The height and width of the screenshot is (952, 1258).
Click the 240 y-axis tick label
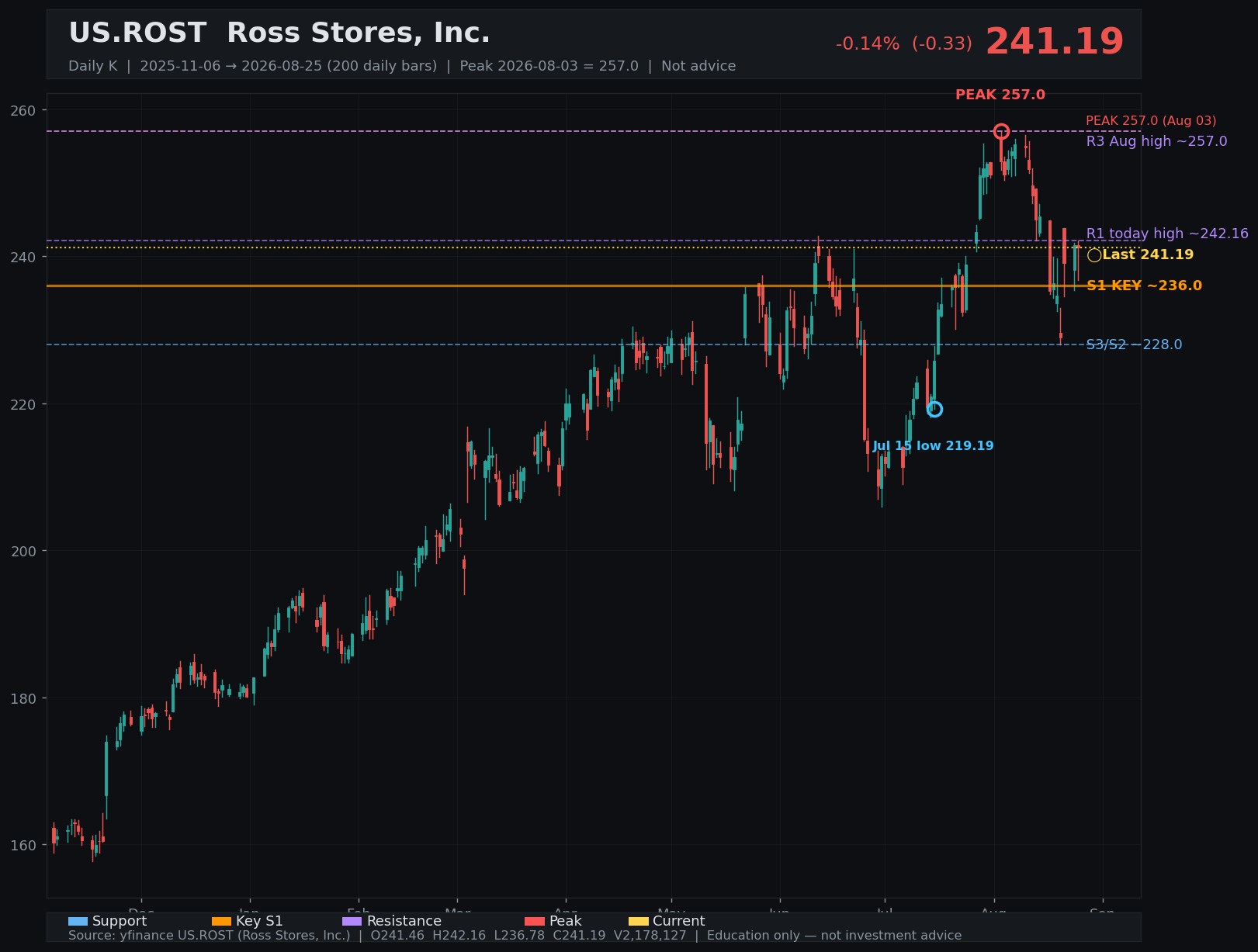coord(24,257)
